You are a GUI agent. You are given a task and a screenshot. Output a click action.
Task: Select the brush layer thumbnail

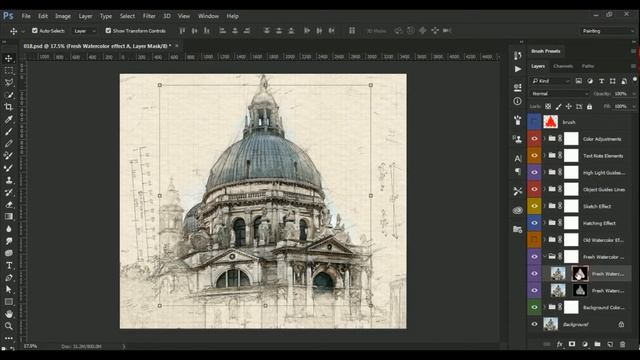(551, 122)
